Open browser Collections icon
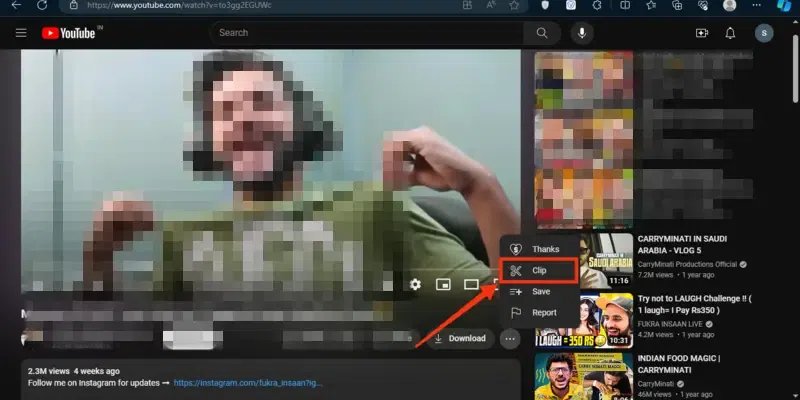800x400 pixels. pos(677,5)
